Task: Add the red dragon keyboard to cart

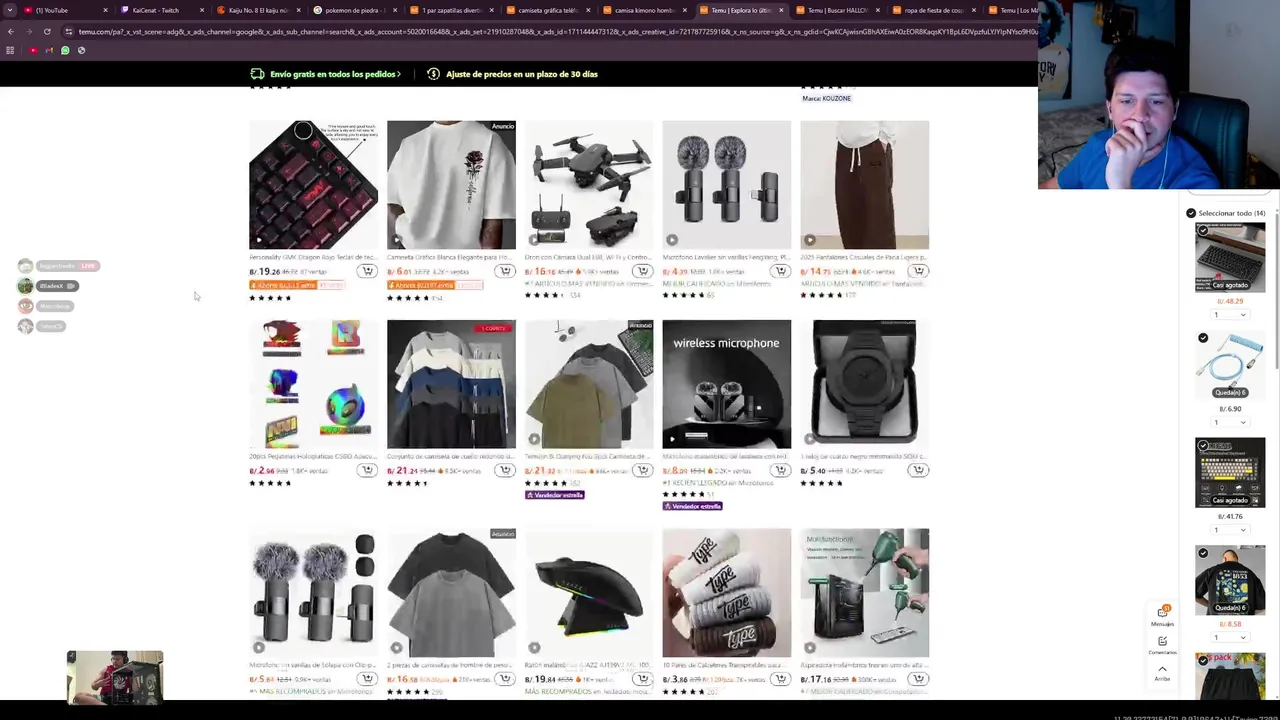Action: pyautogui.click(x=368, y=271)
